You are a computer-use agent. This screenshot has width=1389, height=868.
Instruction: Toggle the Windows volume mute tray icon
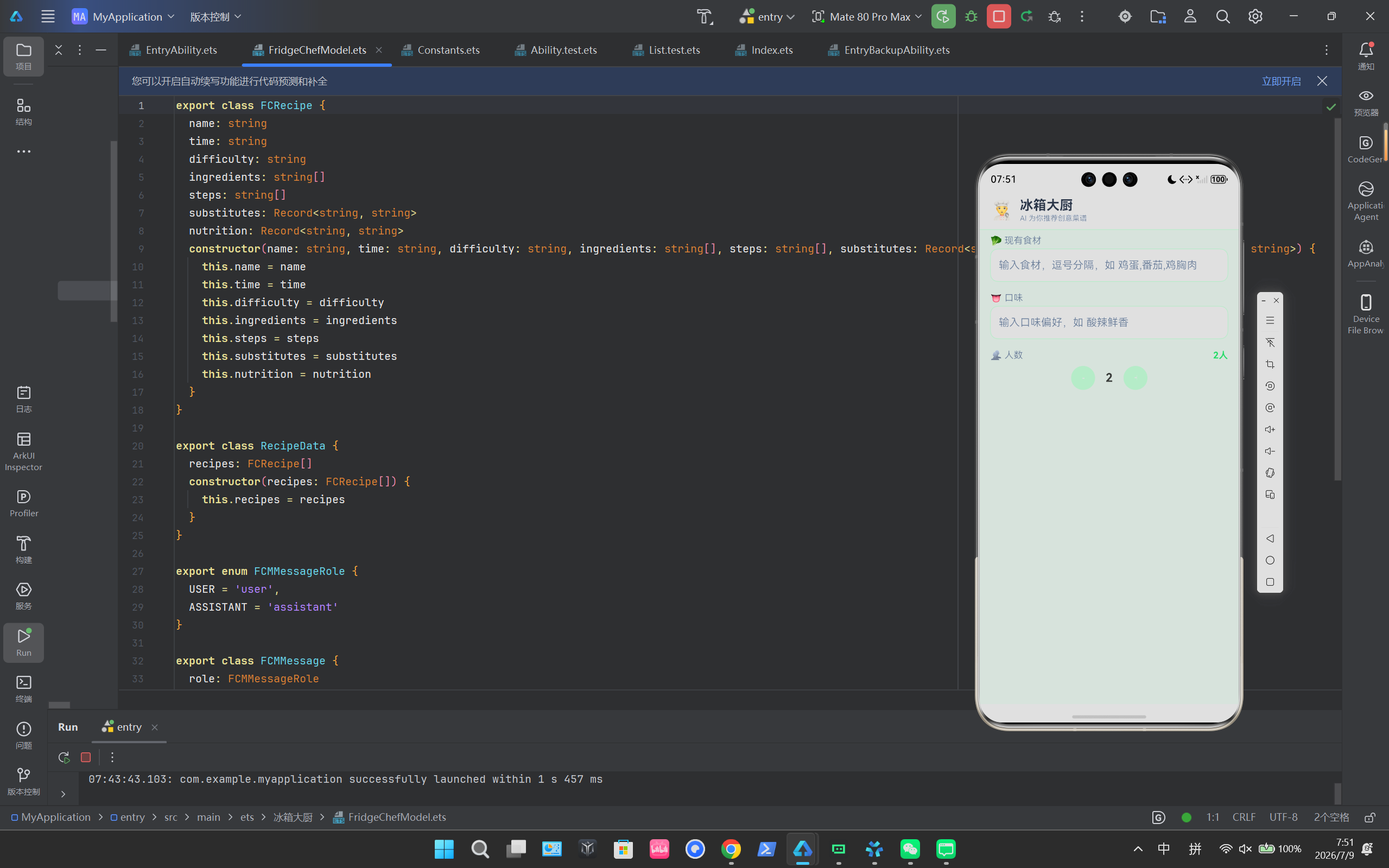coord(1245,848)
